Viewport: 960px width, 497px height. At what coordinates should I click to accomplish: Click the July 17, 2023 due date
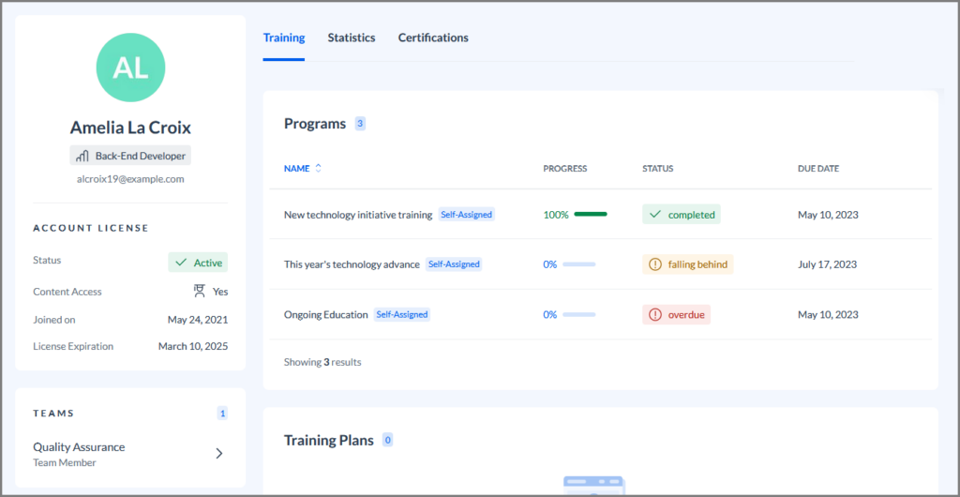(x=827, y=264)
